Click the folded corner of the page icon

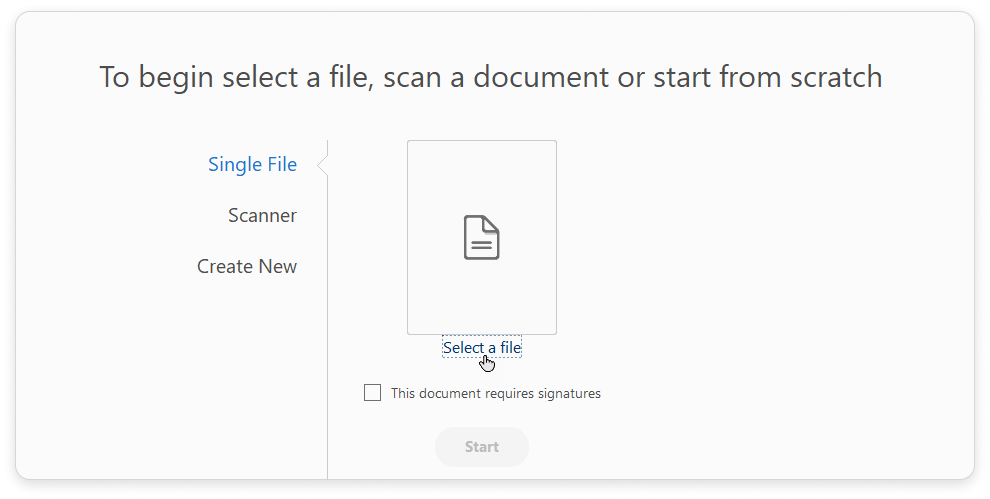[x=492, y=224]
